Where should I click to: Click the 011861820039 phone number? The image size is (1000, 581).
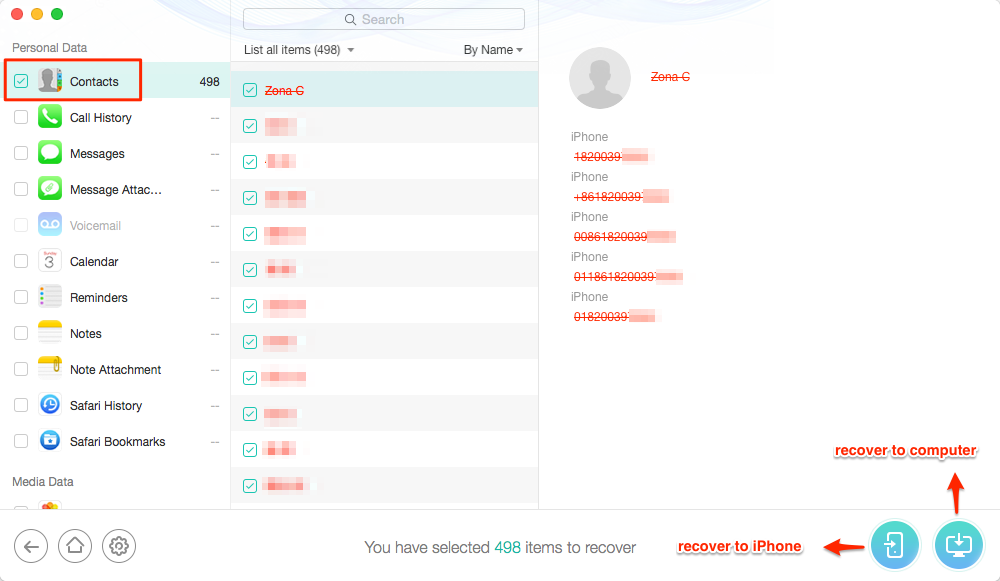coord(628,277)
